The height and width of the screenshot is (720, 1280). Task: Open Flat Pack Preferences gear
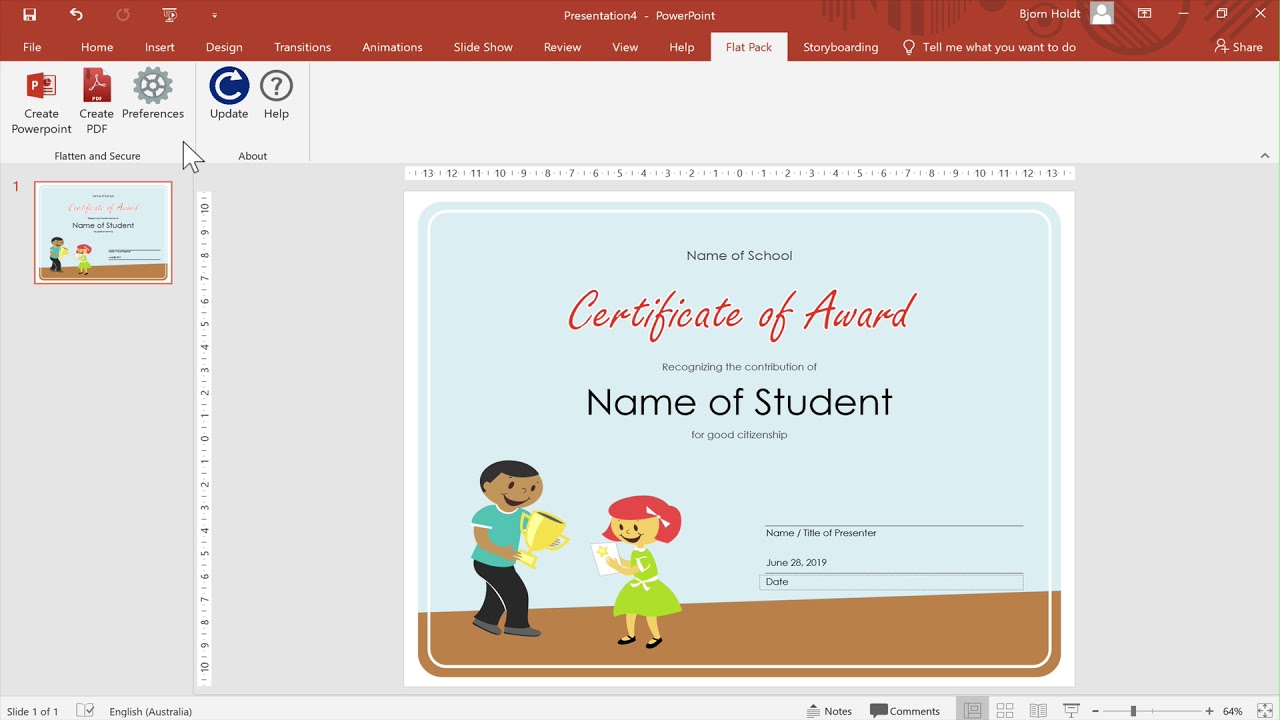pos(153,86)
